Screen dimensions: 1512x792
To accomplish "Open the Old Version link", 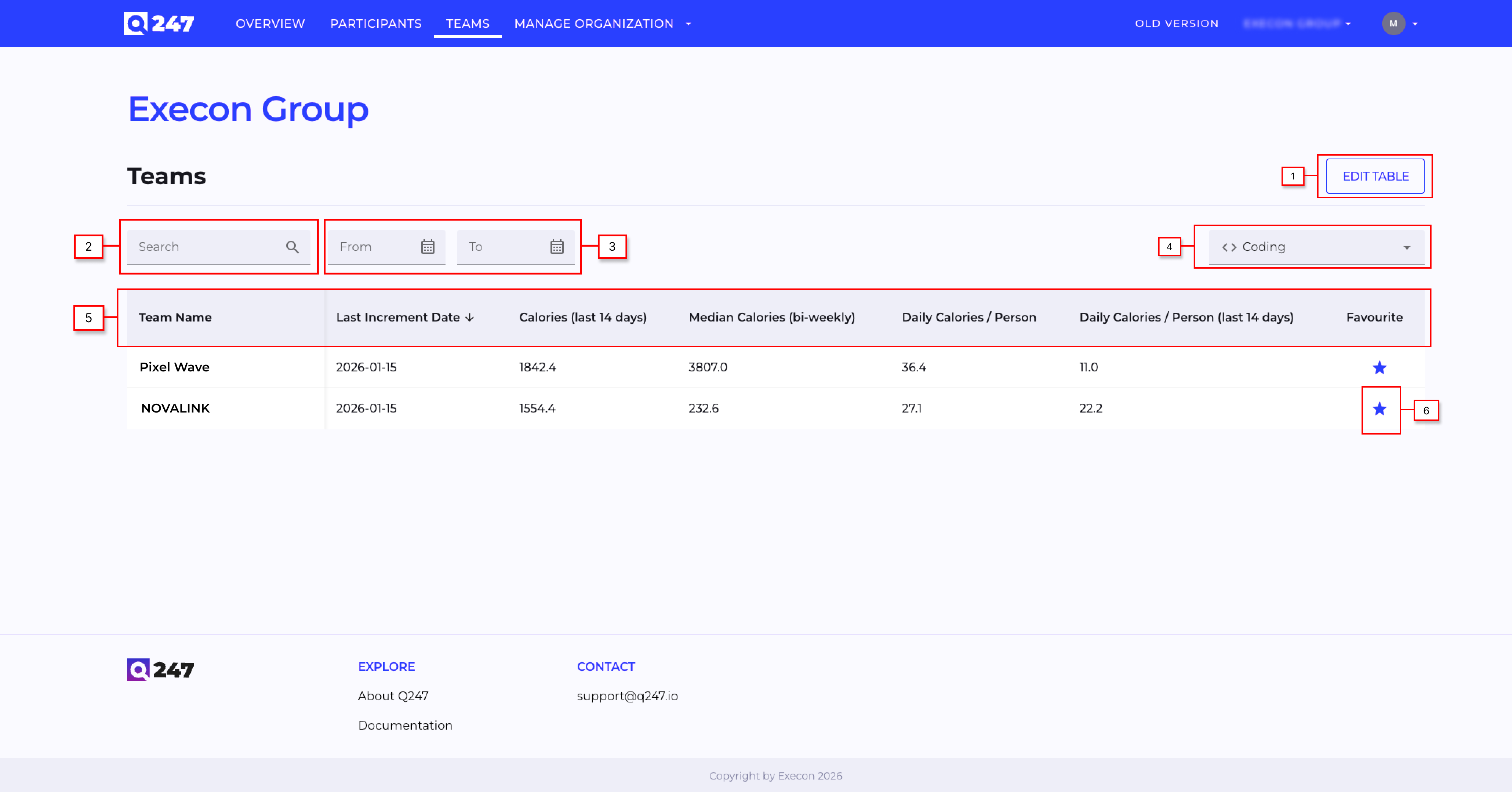I will coord(1176,23).
